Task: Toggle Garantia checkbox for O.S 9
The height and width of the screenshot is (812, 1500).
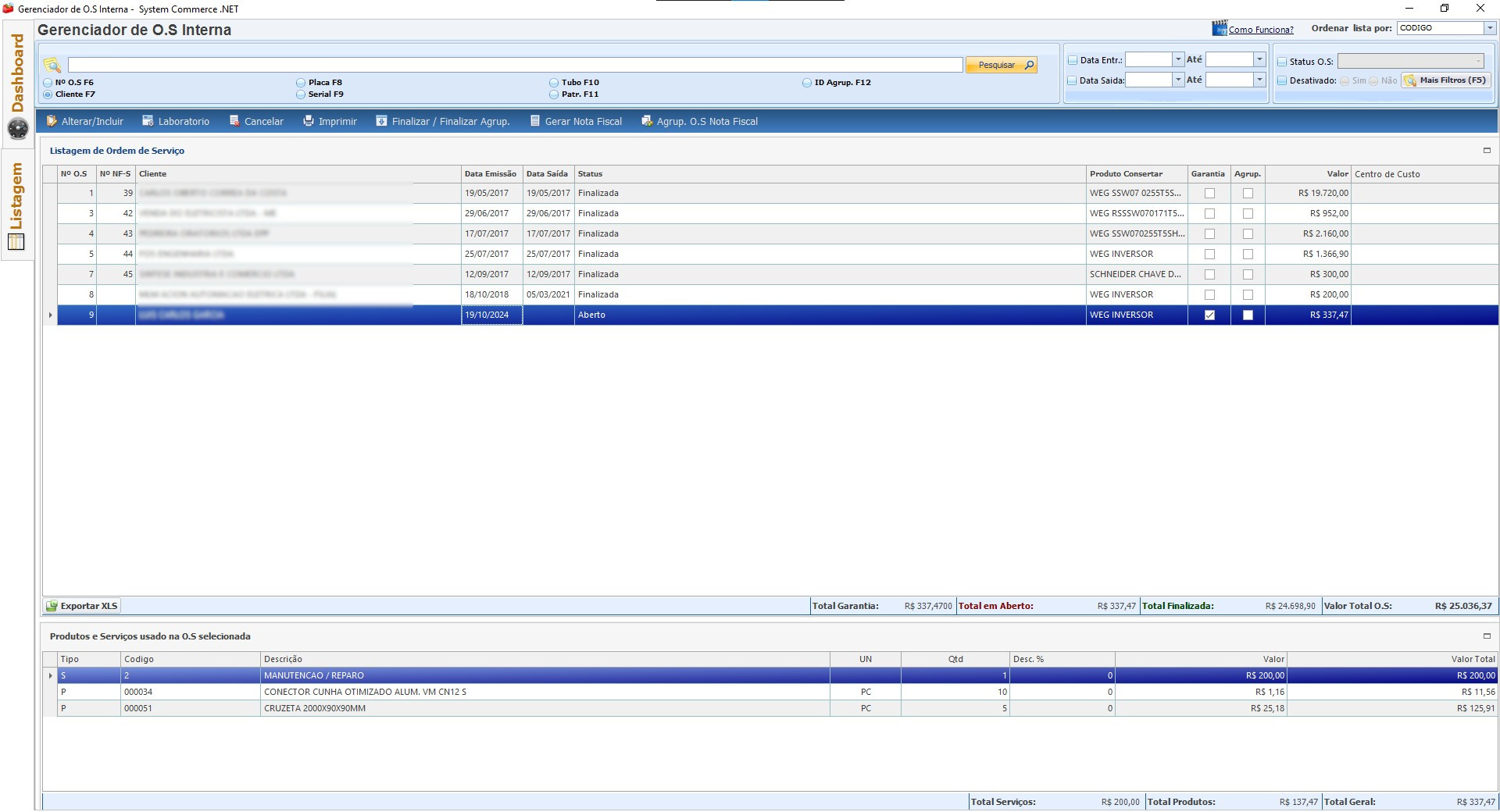Action: point(1209,315)
